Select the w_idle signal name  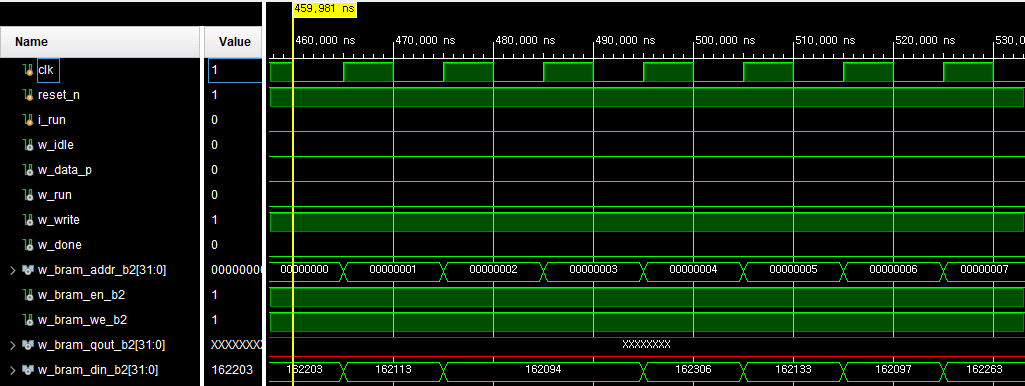56,145
